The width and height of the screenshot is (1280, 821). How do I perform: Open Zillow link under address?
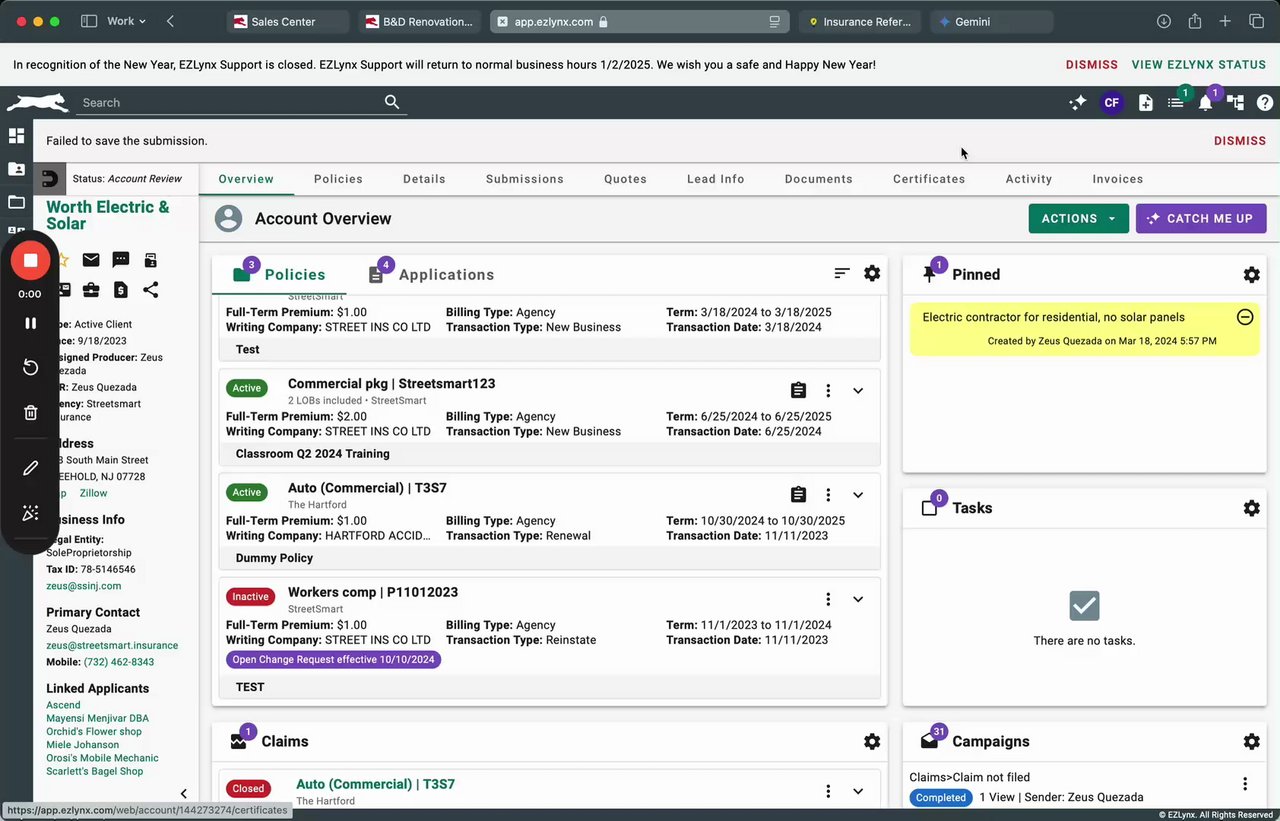click(93, 493)
